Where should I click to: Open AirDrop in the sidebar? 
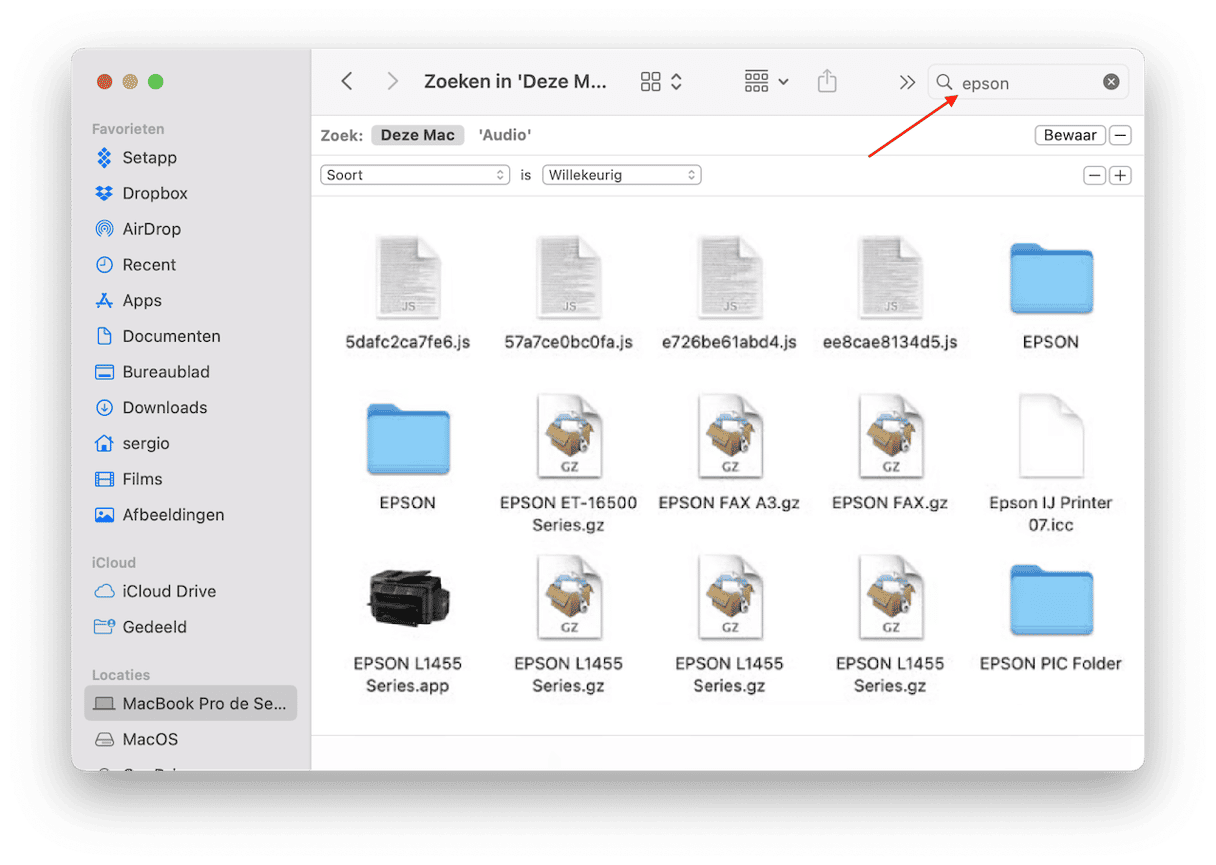pos(150,229)
